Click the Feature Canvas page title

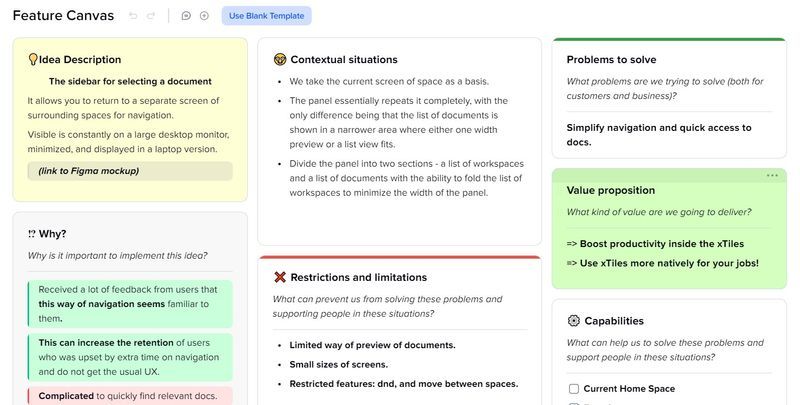tap(56, 16)
